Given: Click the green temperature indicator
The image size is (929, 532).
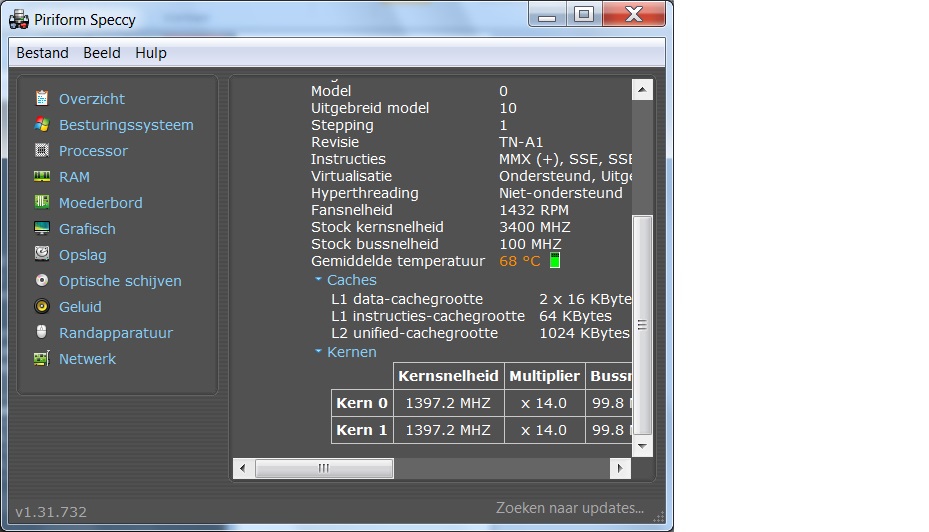Looking at the screenshot, I should click(x=555, y=260).
